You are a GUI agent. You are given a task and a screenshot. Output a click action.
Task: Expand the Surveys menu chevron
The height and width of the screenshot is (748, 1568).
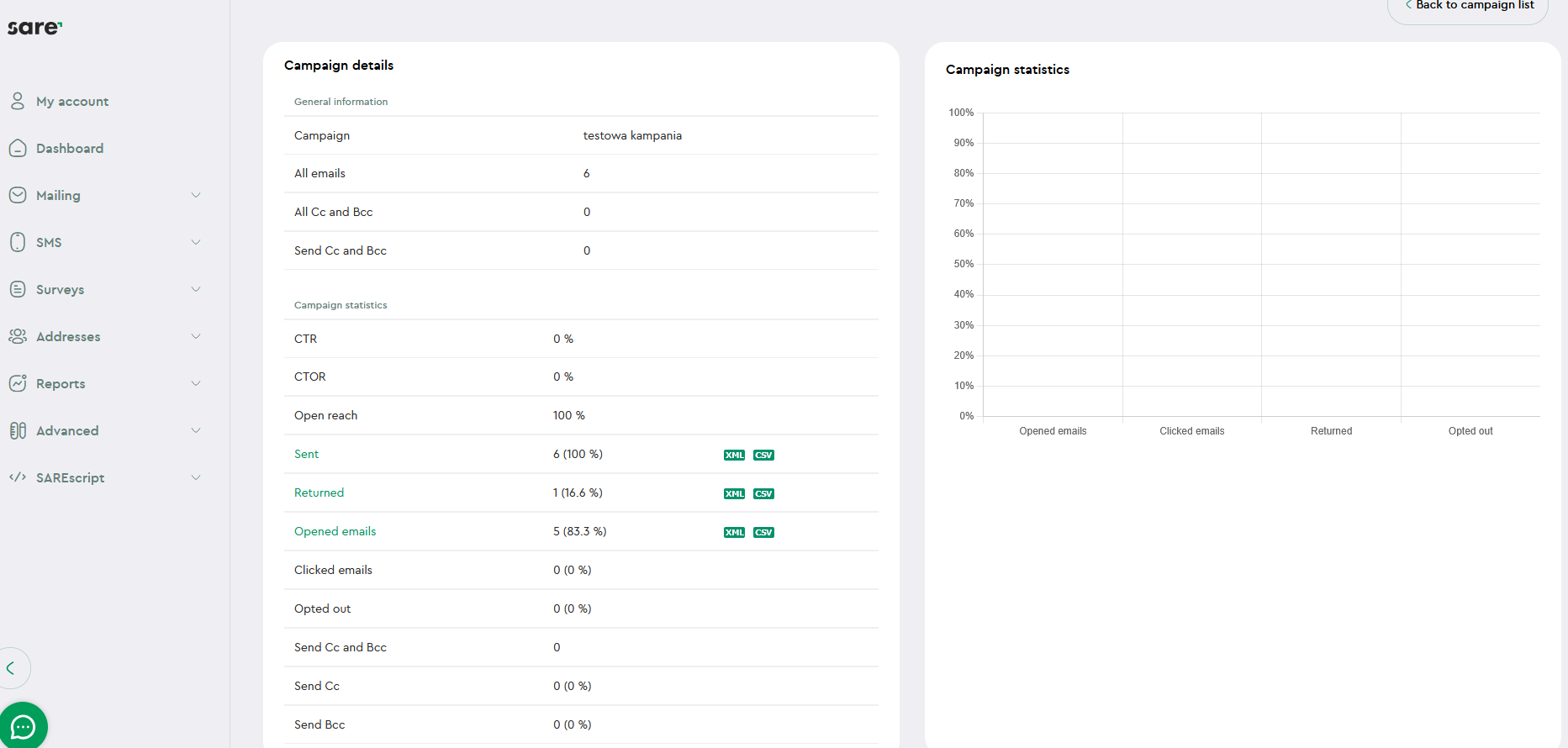tap(196, 289)
